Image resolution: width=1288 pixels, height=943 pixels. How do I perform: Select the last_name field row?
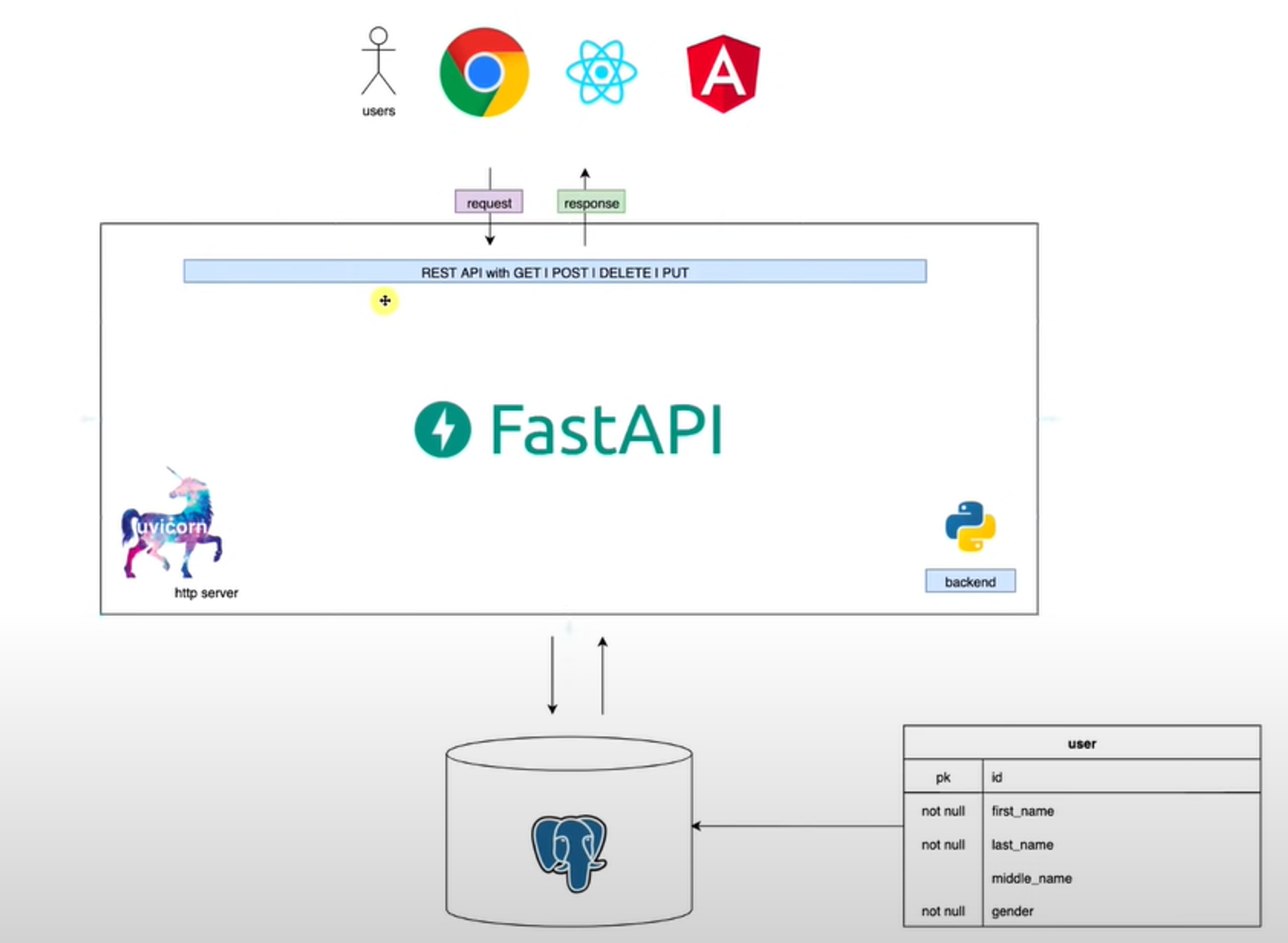(x=1022, y=844)
